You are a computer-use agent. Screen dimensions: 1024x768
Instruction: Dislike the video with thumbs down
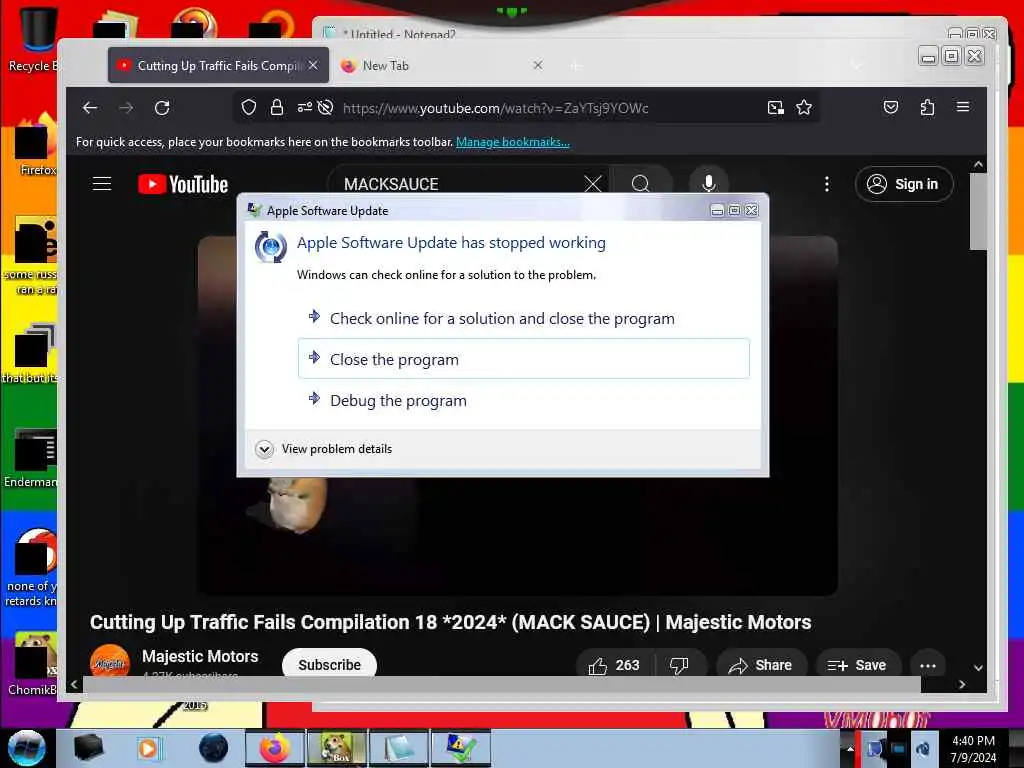tap(679, 665)
